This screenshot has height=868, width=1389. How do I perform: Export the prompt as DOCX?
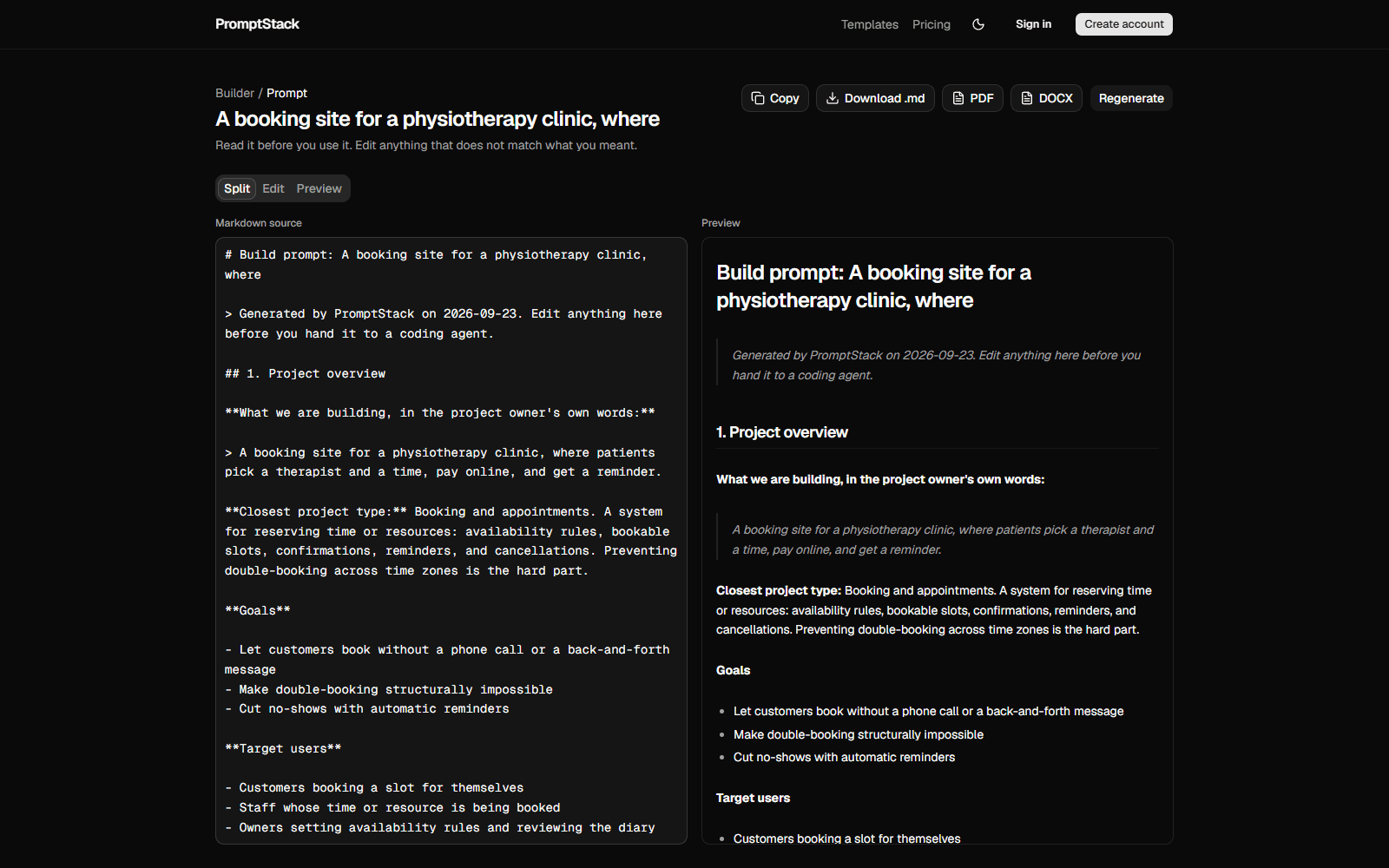point(1046,98)
